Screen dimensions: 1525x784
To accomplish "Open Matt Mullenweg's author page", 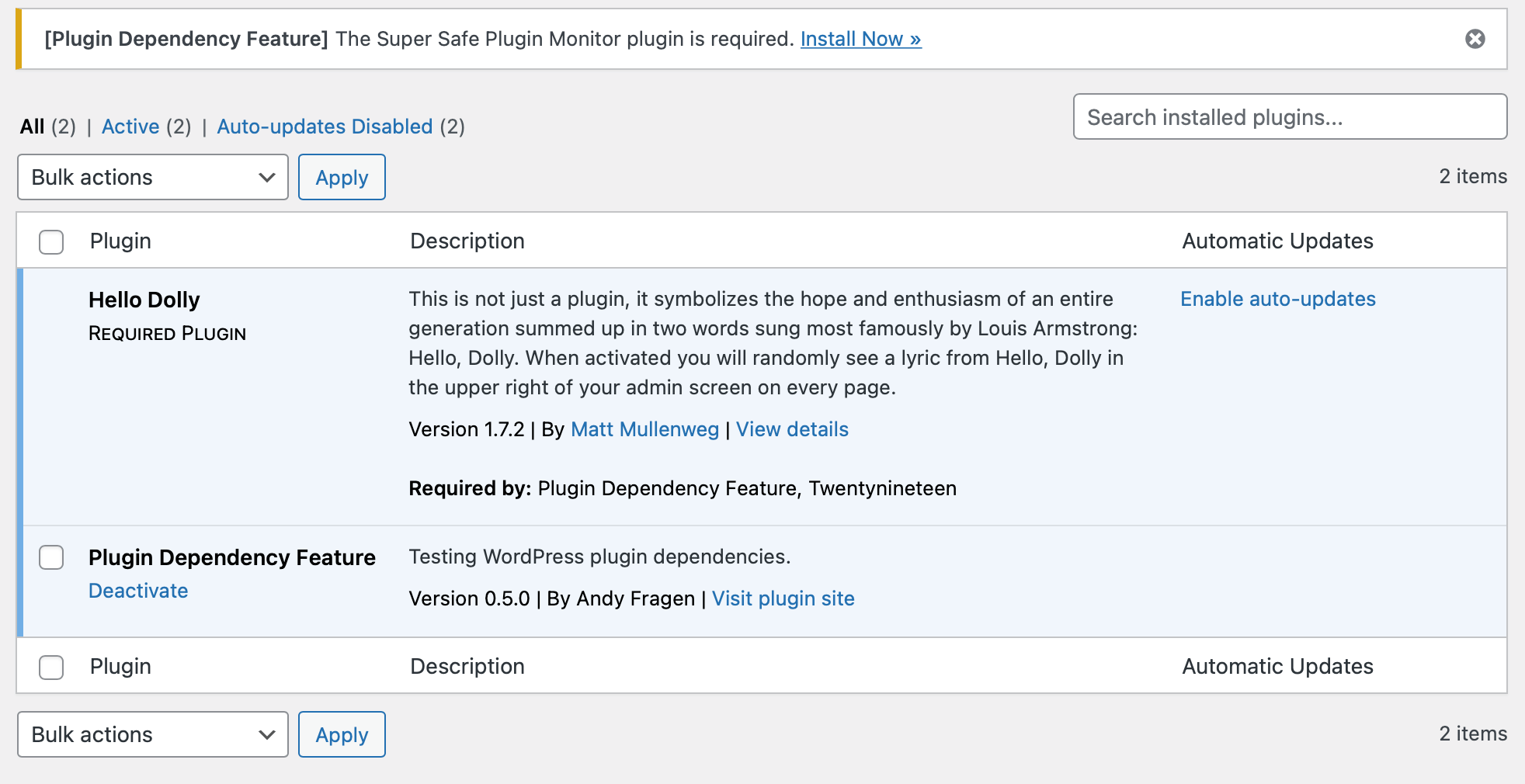I will [x=644, y=428].
